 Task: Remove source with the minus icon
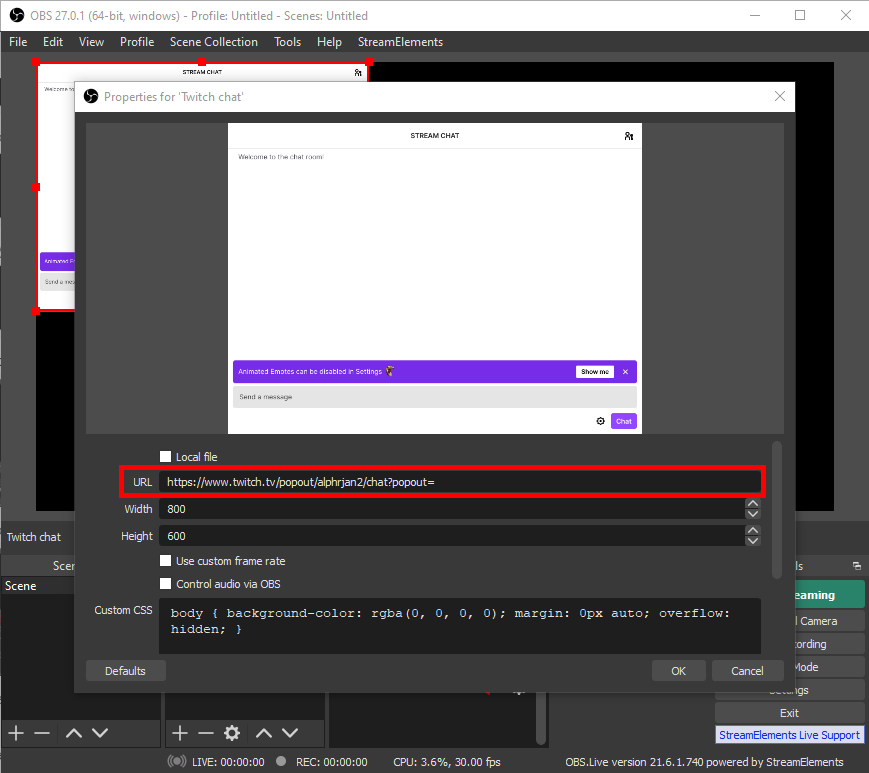pyautogui.click(x=206, y=733)
